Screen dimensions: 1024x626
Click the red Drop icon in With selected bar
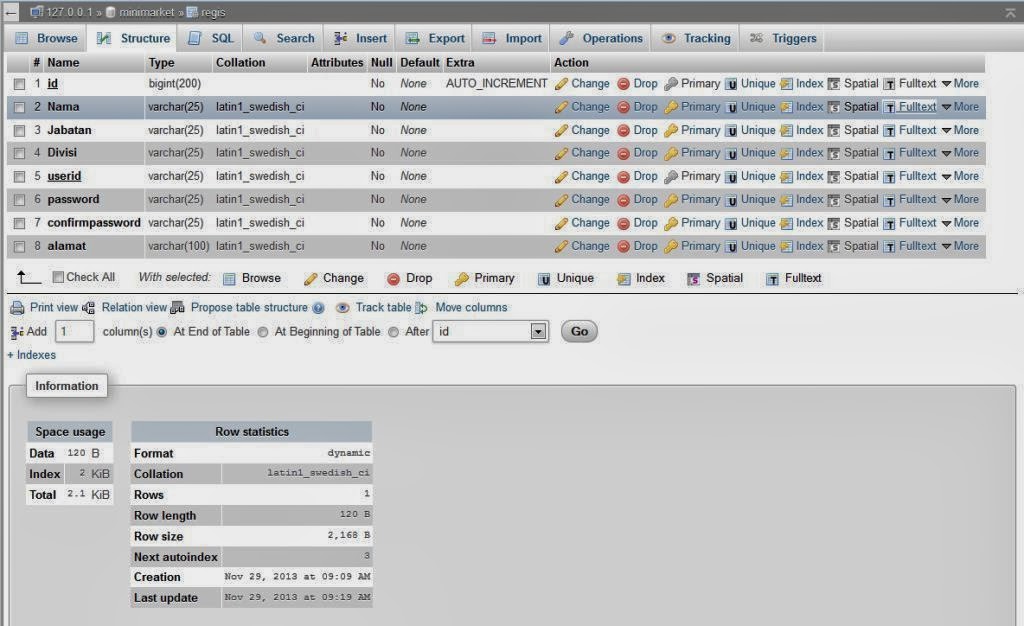(x=393, y=279)
